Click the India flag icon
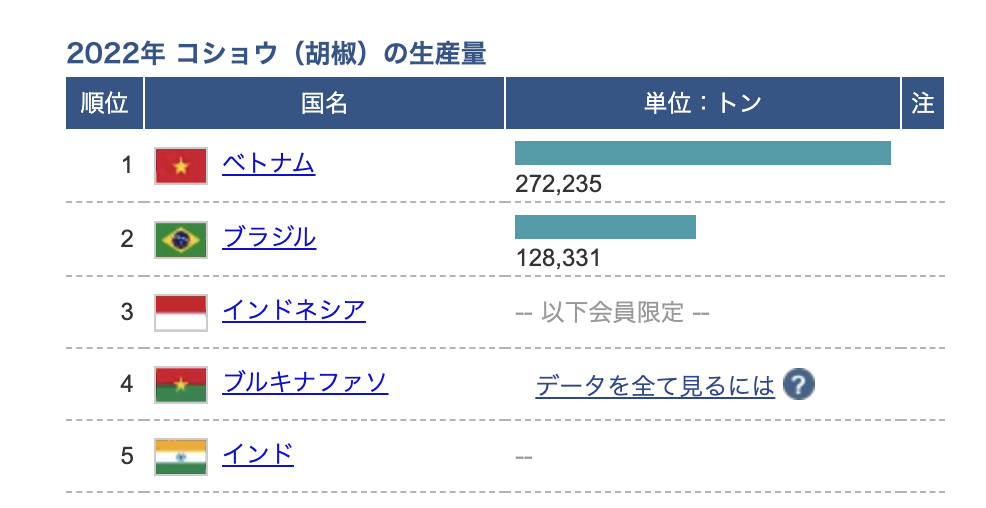This screenshot has height=508, width=986. (x=181, y=456)
